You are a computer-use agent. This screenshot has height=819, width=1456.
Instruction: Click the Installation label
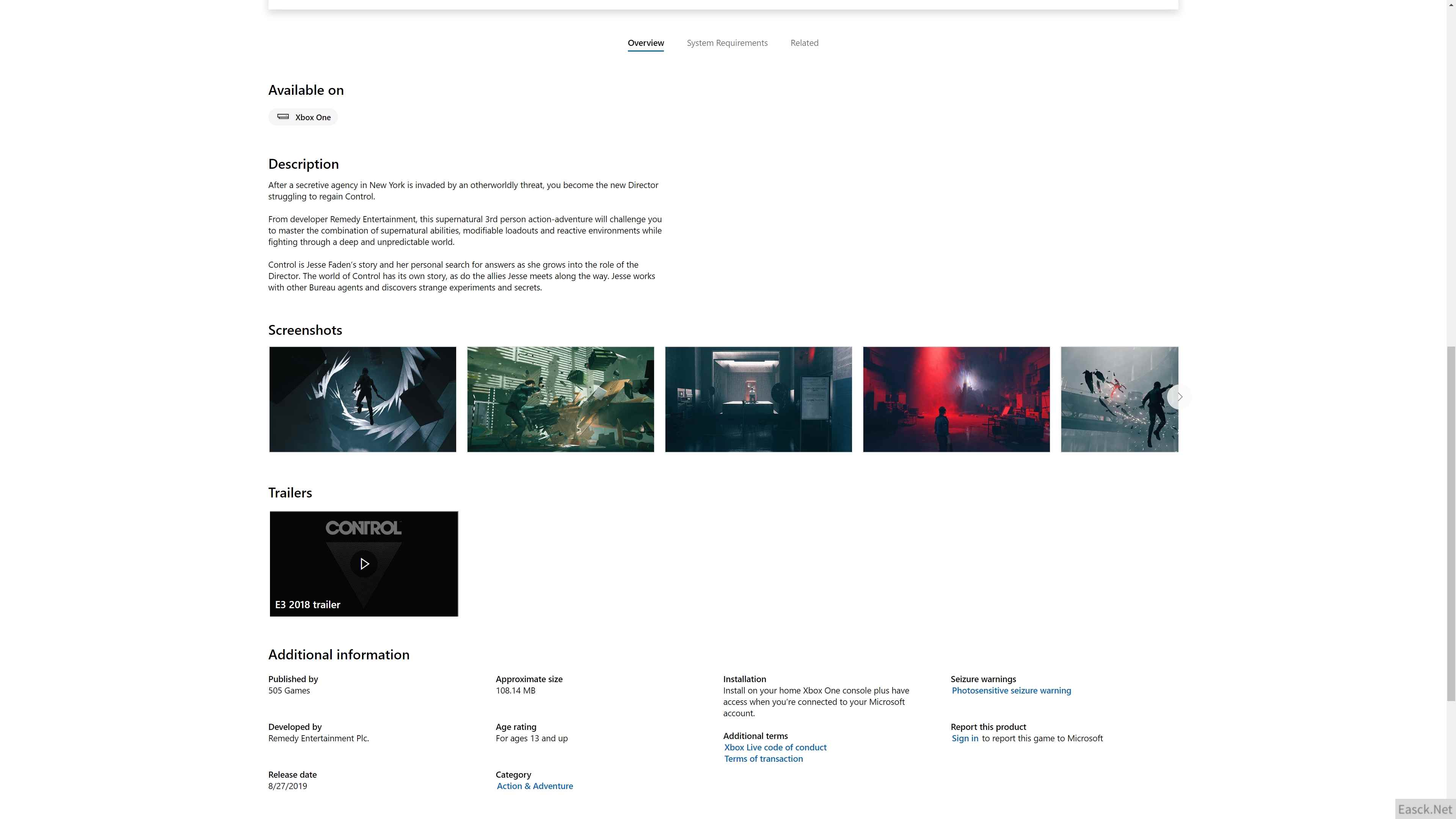[x=744, y=679]
